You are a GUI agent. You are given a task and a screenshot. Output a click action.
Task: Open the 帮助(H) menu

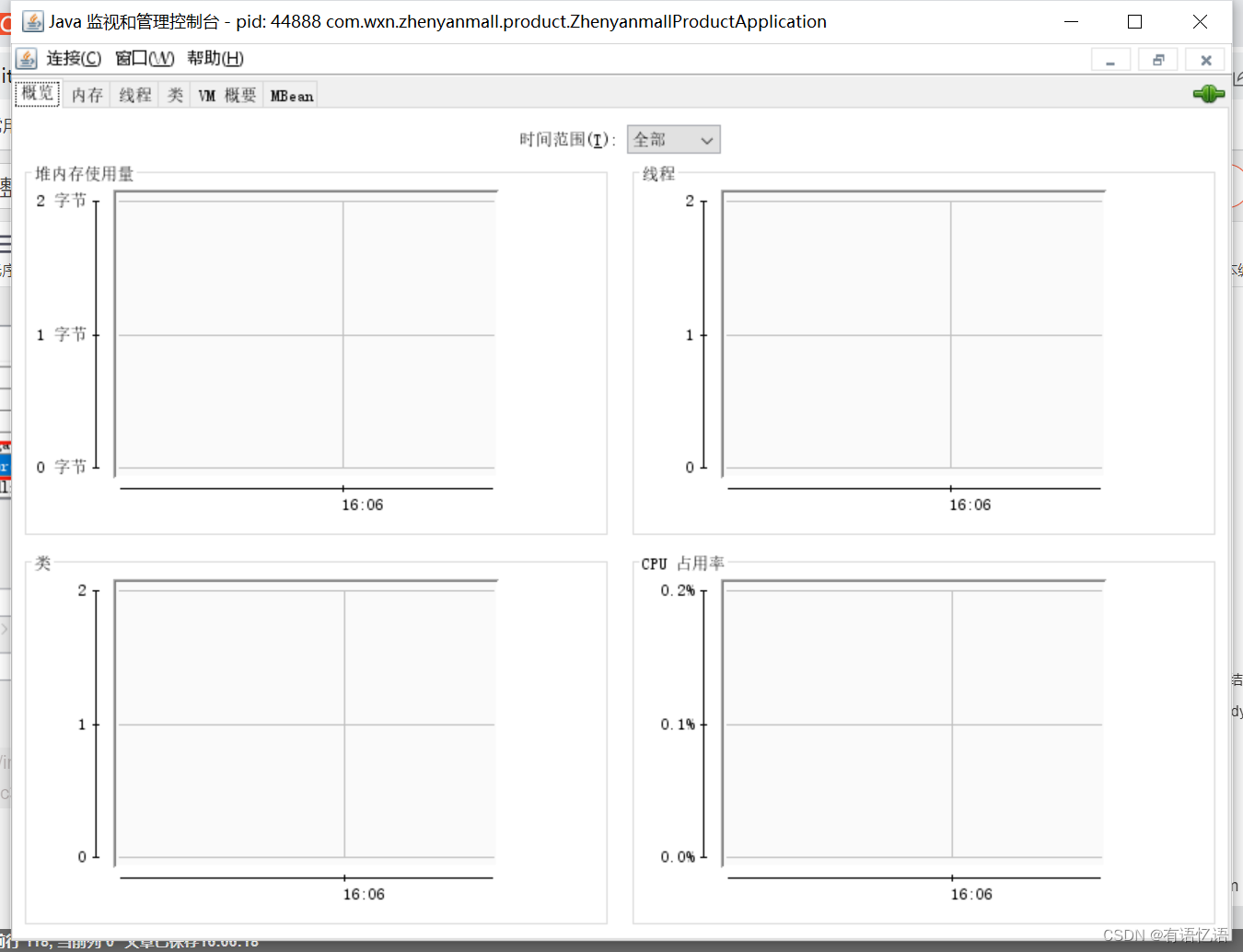point(215,59)
